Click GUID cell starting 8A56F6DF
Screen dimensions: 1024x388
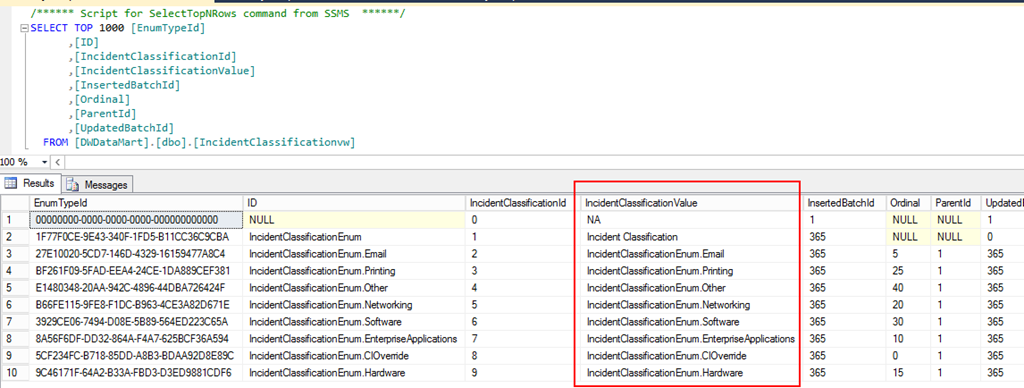click(136, 339)
